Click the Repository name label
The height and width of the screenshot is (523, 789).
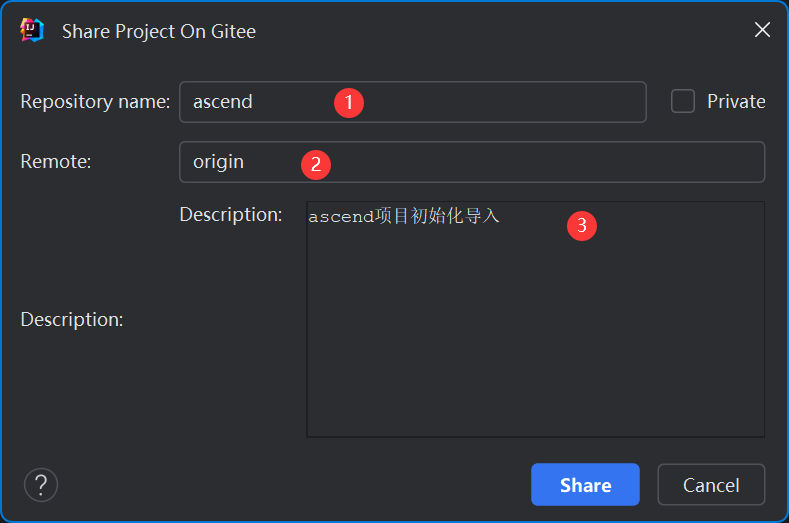point(95,102)
